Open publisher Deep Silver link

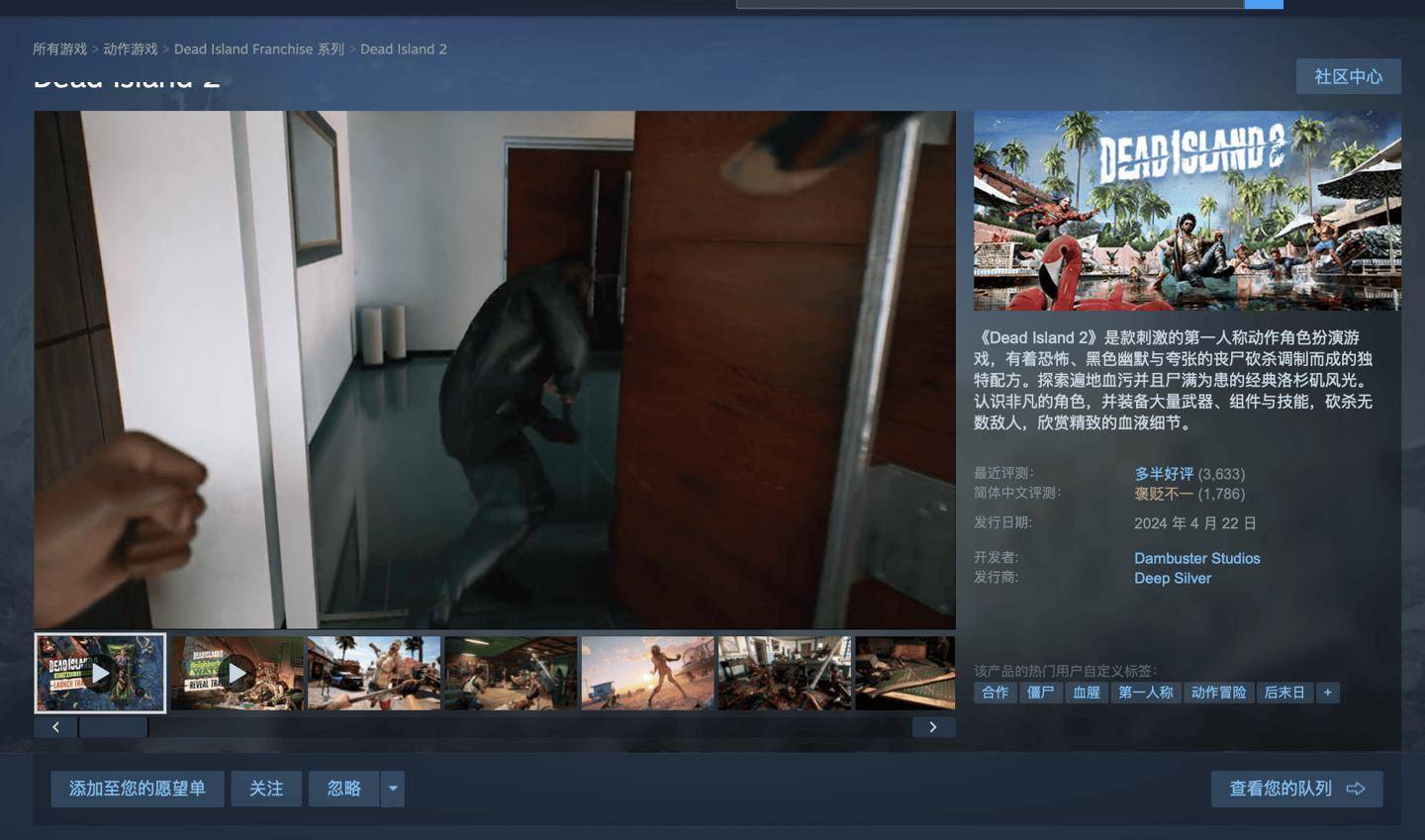[x=1172, y=578]
